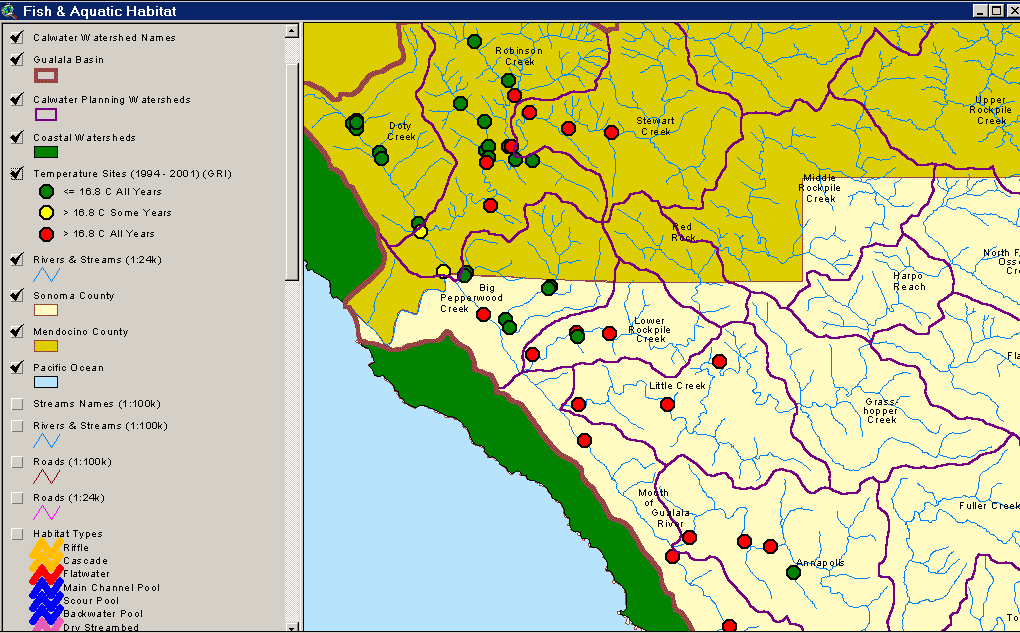Click the Pacific Ocean light blue swatch

click(46, 382)
